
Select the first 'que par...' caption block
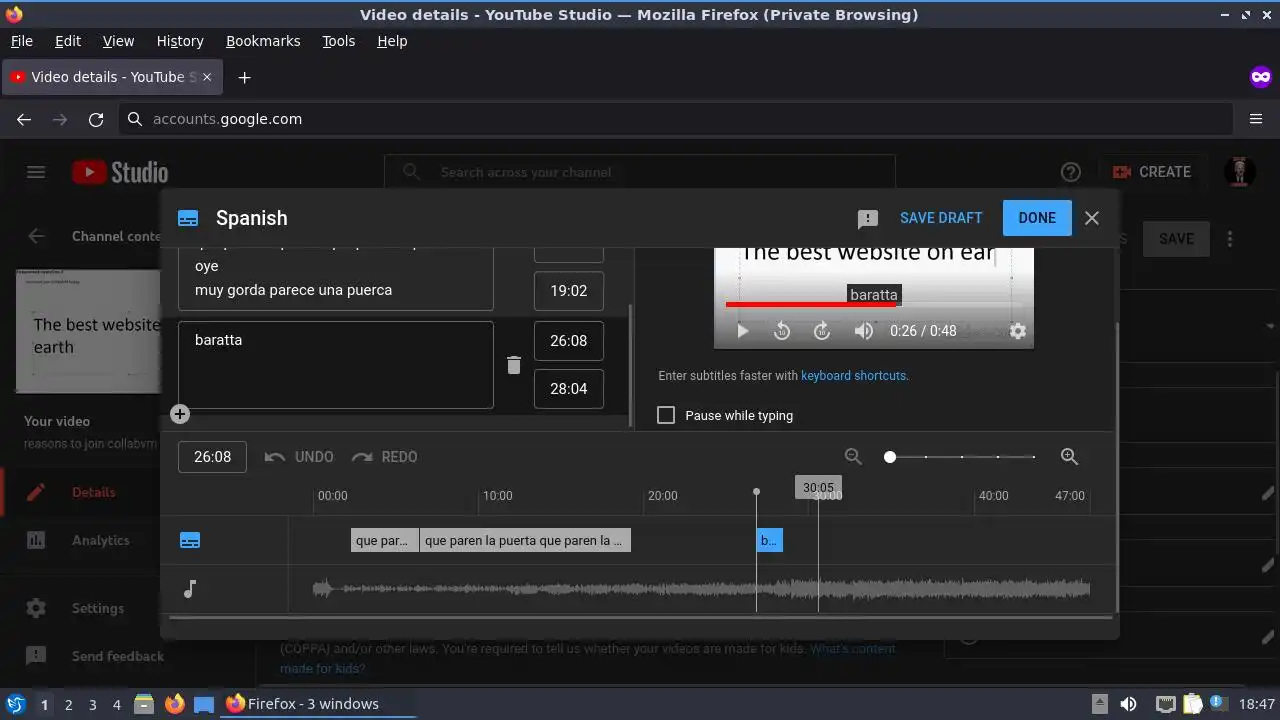[x=384, y=541]
